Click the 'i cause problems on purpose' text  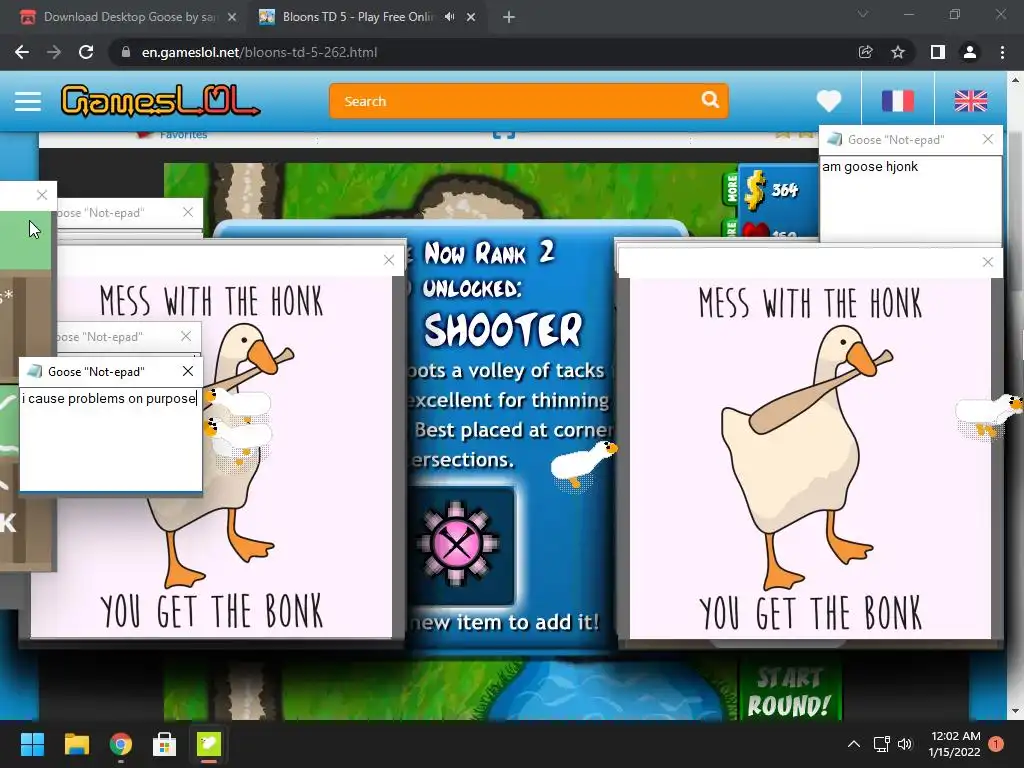[109, 398]
